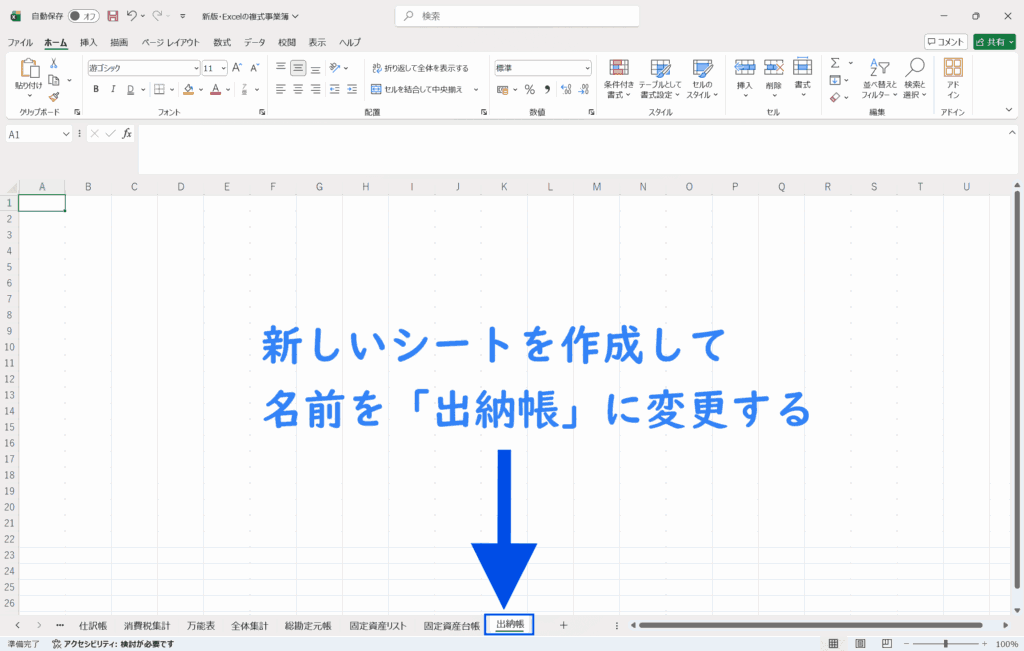Screen dimensions: 1024x651
Task: Toggle wrap text (折り返して全体を表示する)
Action: pos(420,68)
